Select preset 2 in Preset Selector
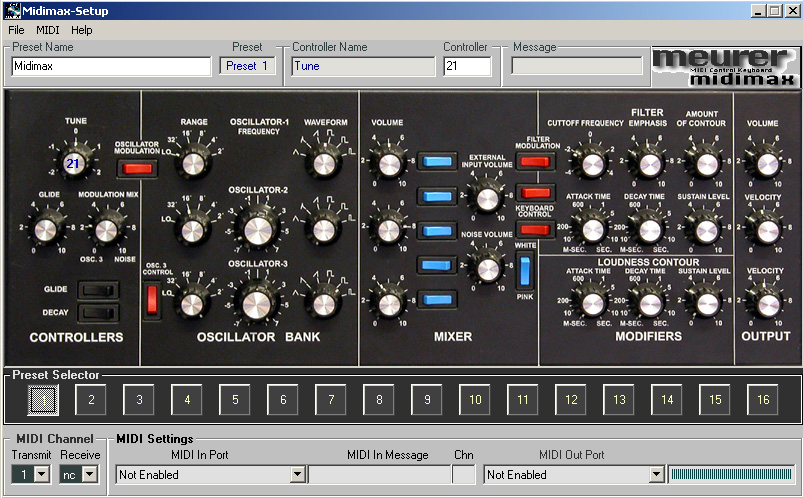This screenshot has width=803, height=498. [x=91, y=400]
